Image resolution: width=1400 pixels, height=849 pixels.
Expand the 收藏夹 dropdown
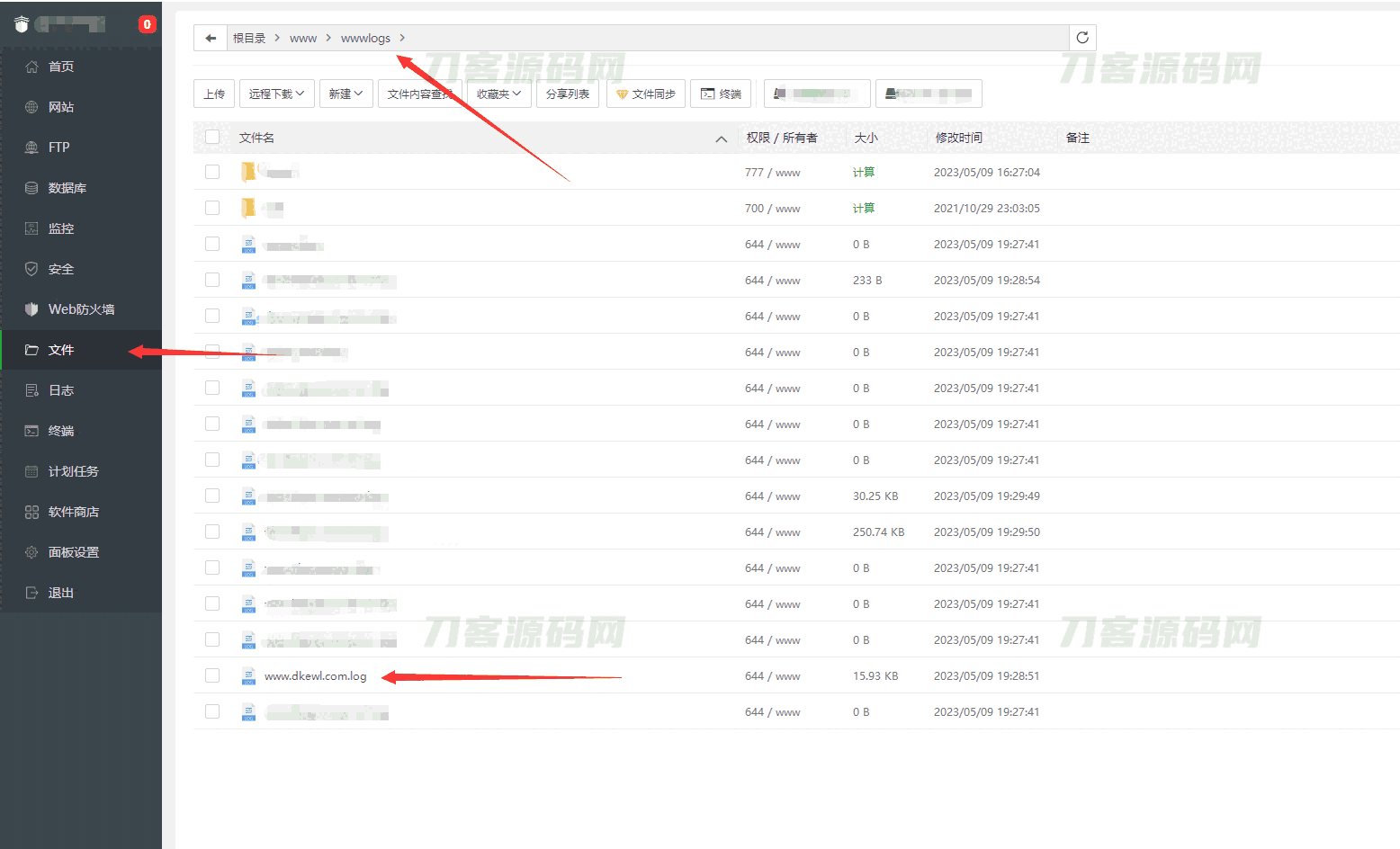498,94
